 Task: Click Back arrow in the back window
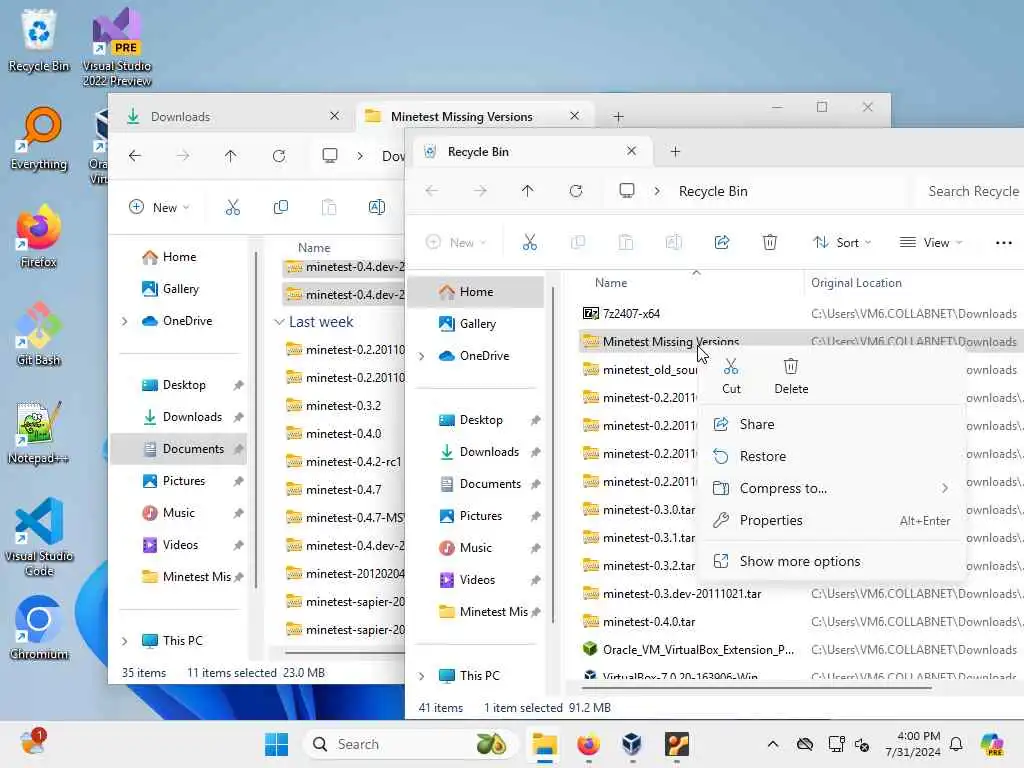pos(135,156)
